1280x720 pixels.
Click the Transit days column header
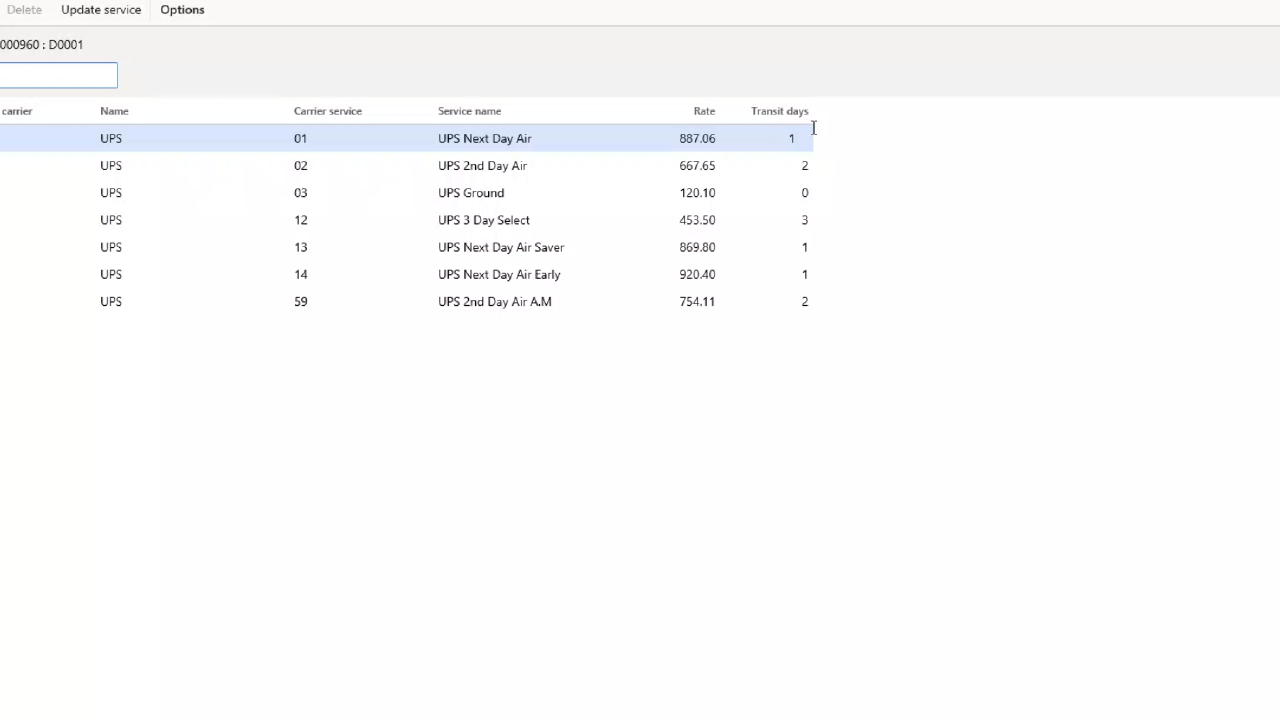point(779,111)
